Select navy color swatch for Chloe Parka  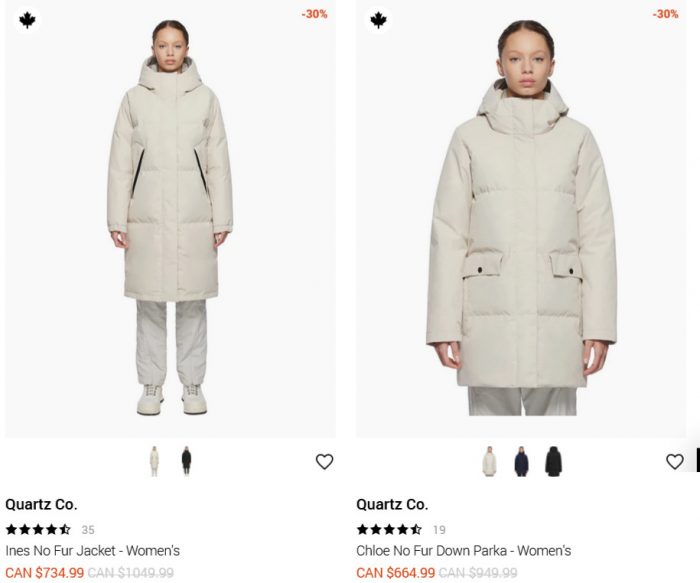click(x=521, y=461)
